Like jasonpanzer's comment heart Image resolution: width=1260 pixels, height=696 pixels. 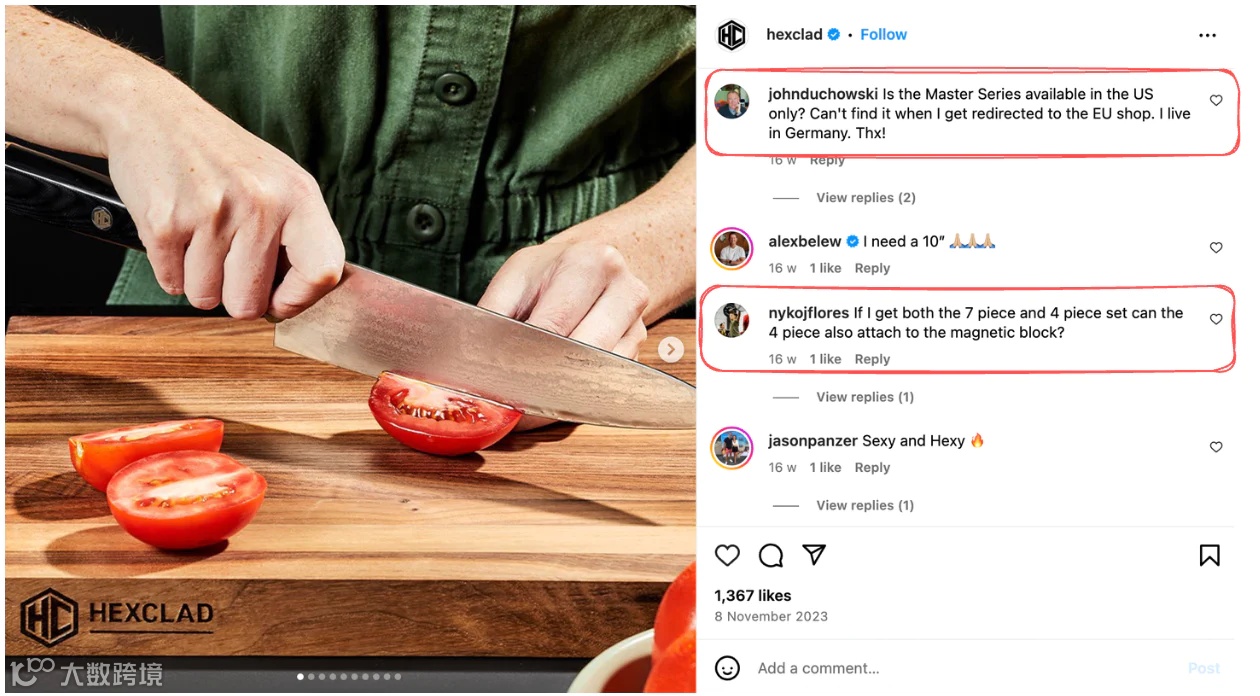[x=1216, y=447]
